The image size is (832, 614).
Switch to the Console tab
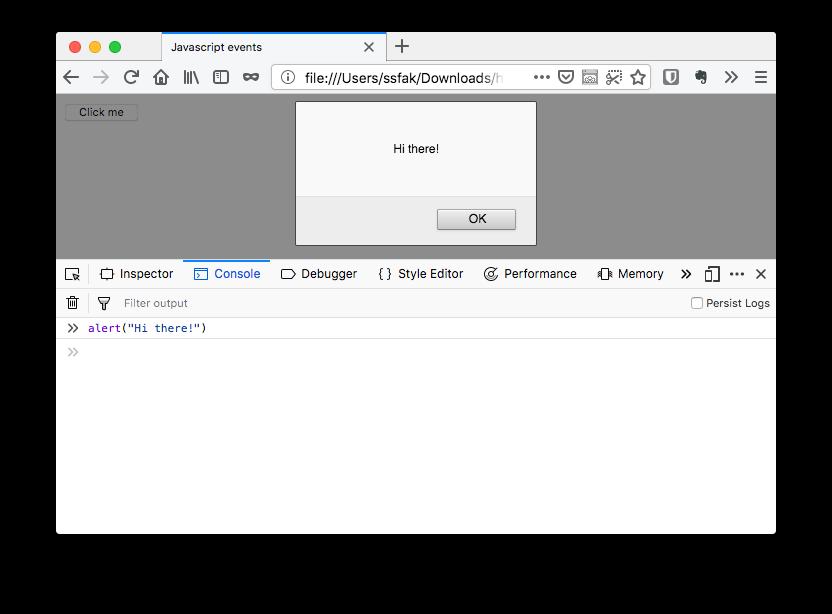click(x=227, y=274)
